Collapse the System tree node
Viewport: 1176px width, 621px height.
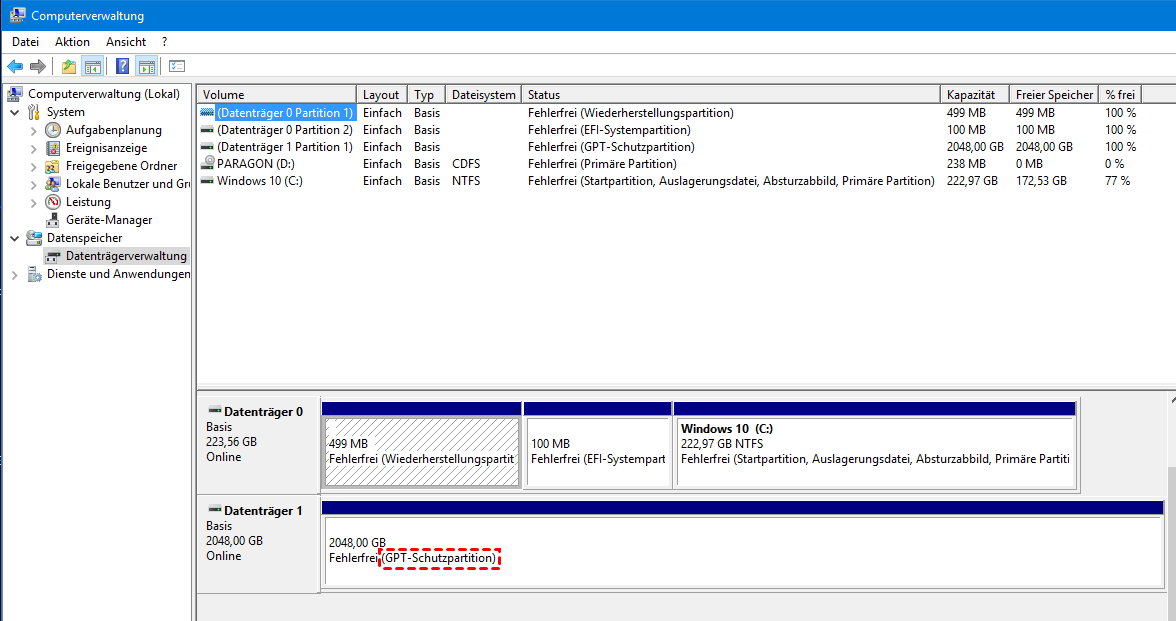pyautogui.click(x=15, y=113)
